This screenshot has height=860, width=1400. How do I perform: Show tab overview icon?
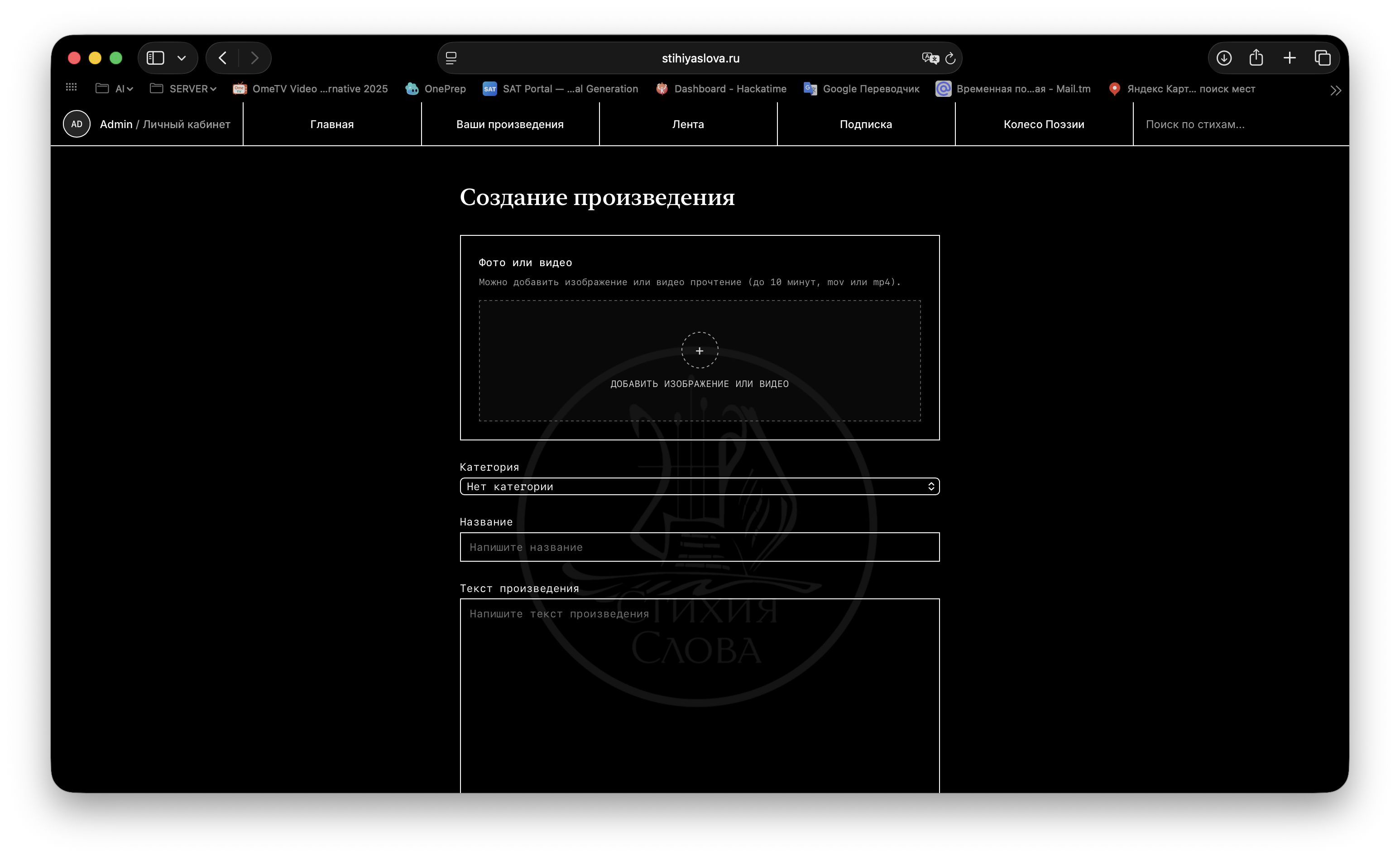[1322, 58]
